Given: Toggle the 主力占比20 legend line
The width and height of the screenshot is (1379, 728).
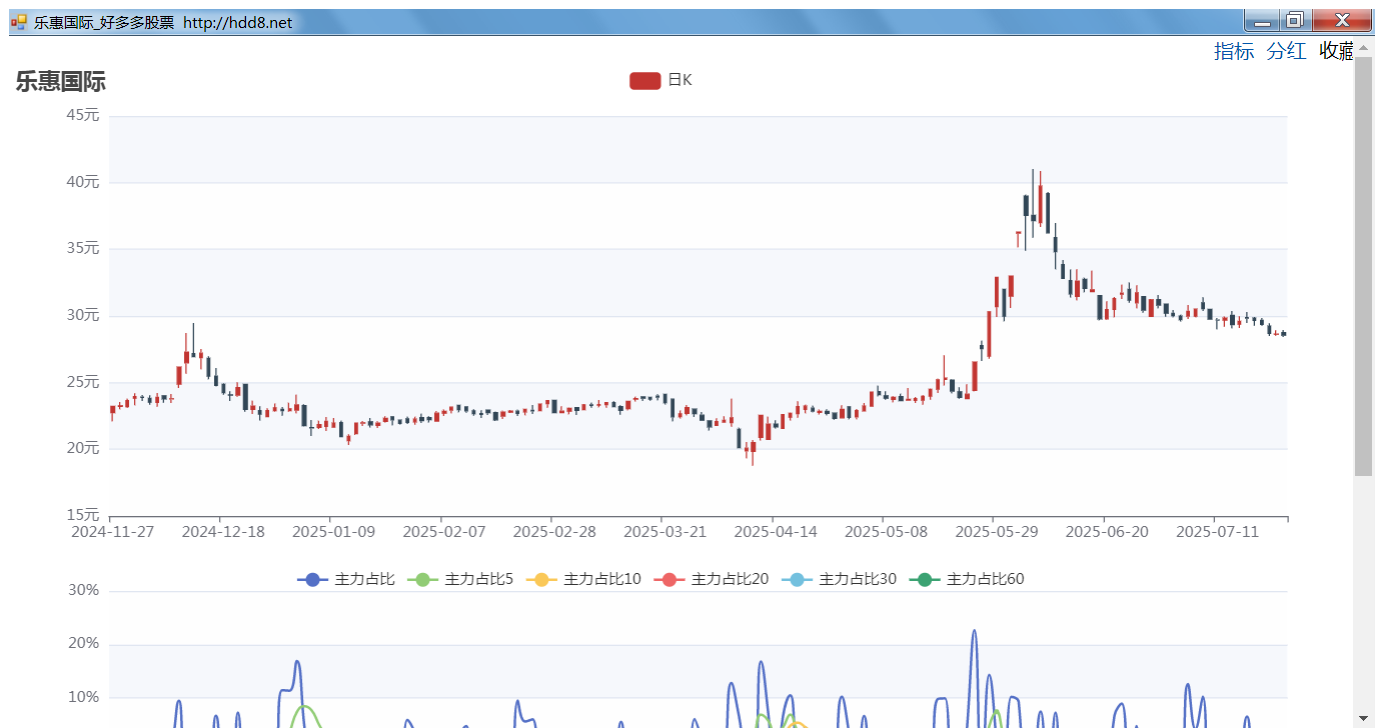Looking at the screenshot, I should [x=711, y=579].
